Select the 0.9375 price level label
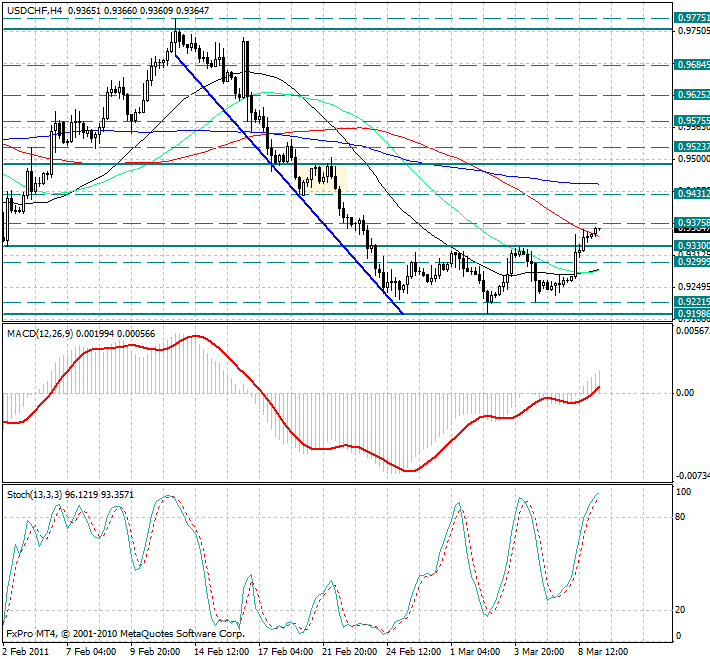 pyautogui.click(x=692, y=222)
